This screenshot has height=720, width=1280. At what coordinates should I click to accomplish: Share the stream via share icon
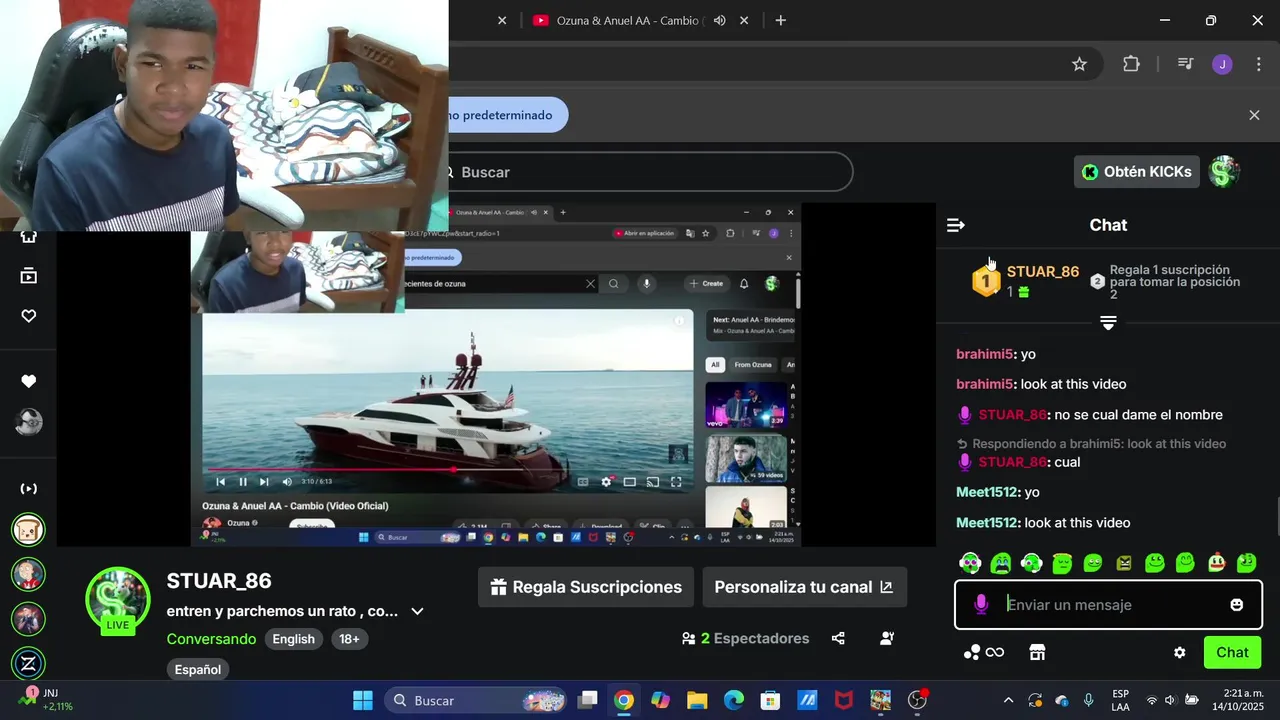point(838,638)
